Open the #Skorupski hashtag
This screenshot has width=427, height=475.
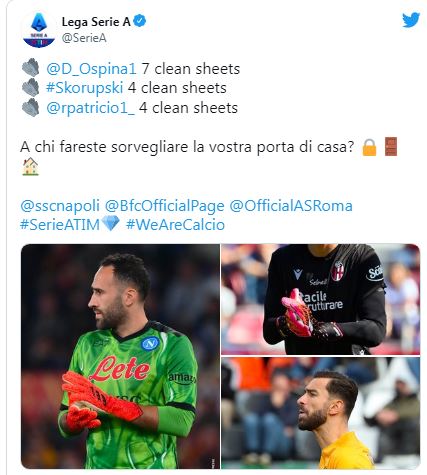pyautogui.click(x=85, y=88)
